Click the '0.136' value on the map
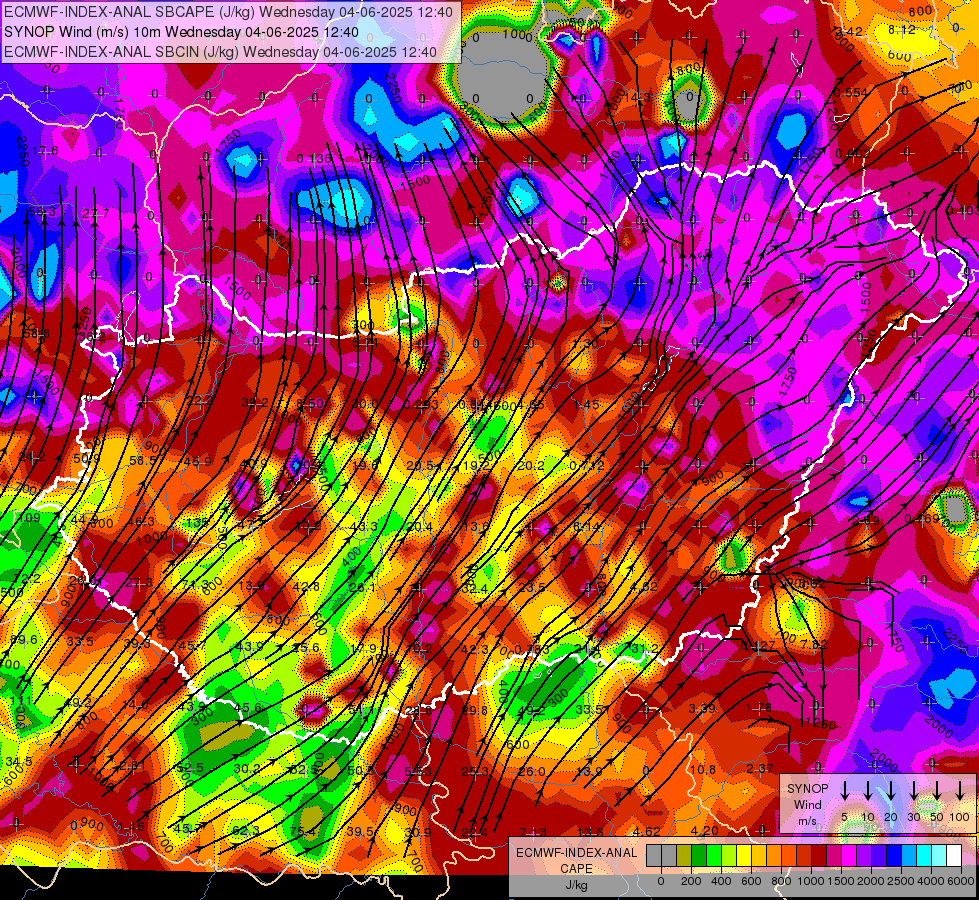This screenshot has height=900, width=979. pyautogui.click(x=314, y=159)
